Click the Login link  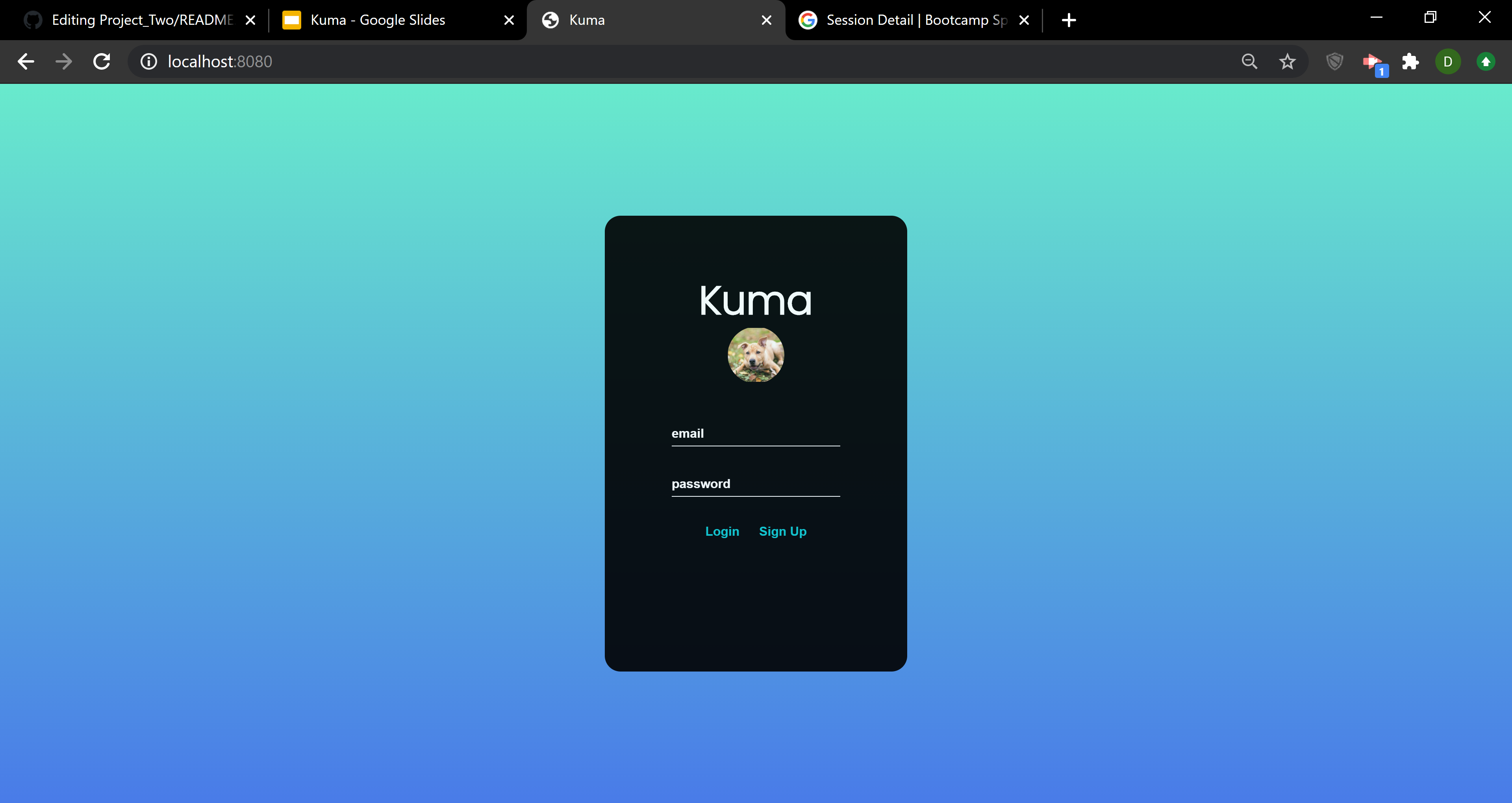point(722,531)
